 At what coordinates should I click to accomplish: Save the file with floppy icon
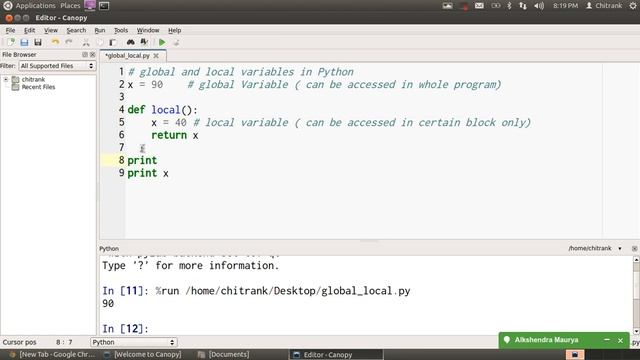pyautogui.click(x=38, y=42)
